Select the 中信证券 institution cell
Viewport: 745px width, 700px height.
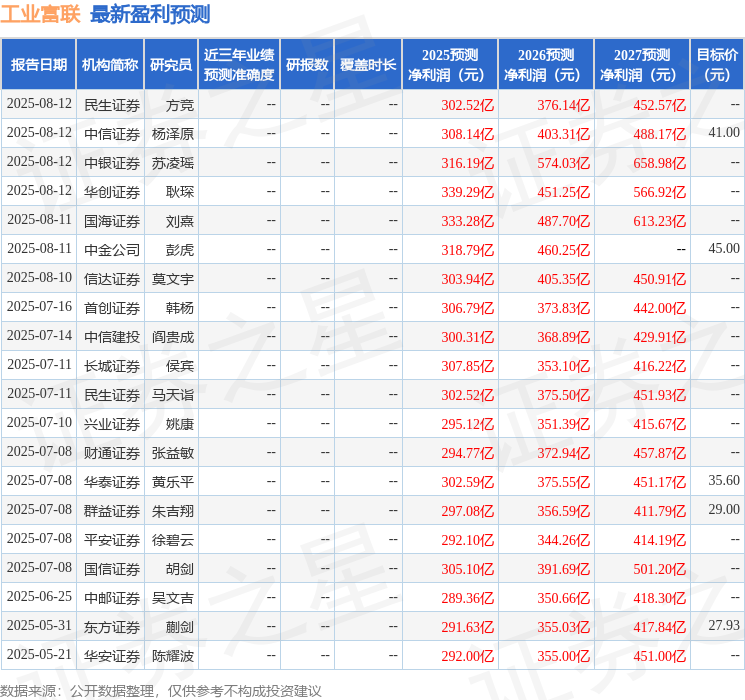click(x=112, y=134)
